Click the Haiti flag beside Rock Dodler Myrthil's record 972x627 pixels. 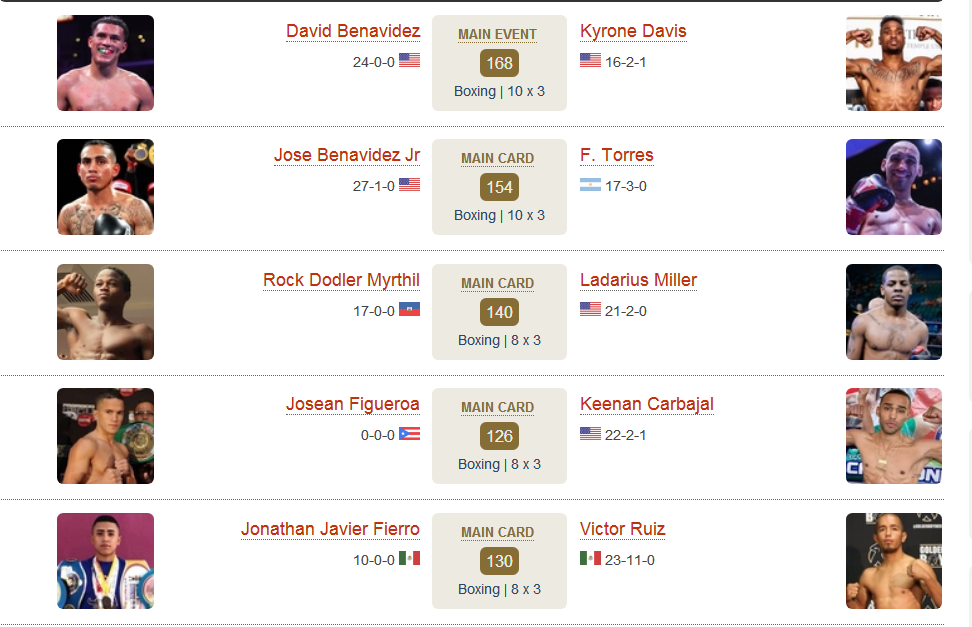pos(409,309)
